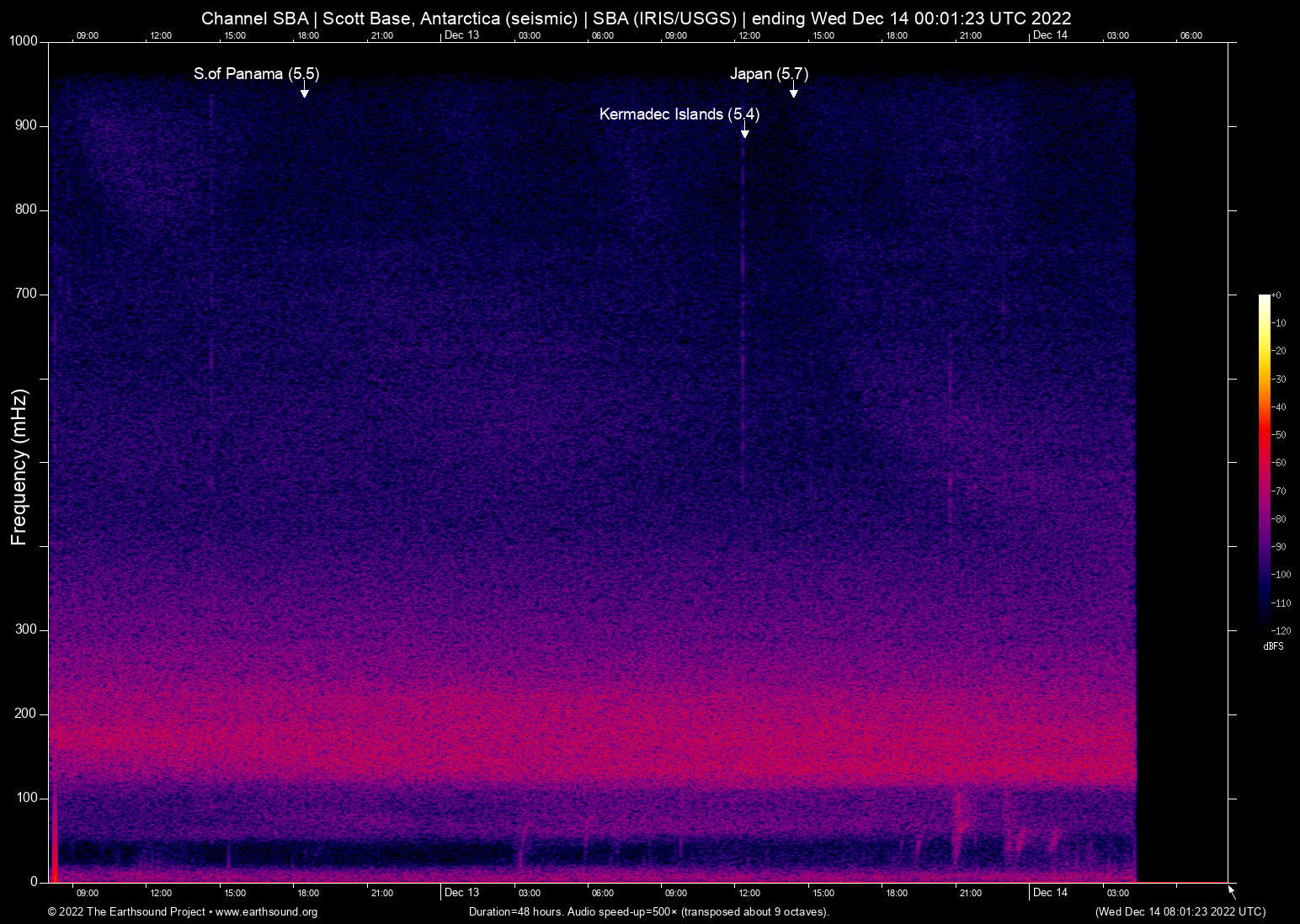The width and height of the screenshot is (1300, 924).
Task: Click the Dec 14 marker on the top time axis
Action: pos(1050,35)
